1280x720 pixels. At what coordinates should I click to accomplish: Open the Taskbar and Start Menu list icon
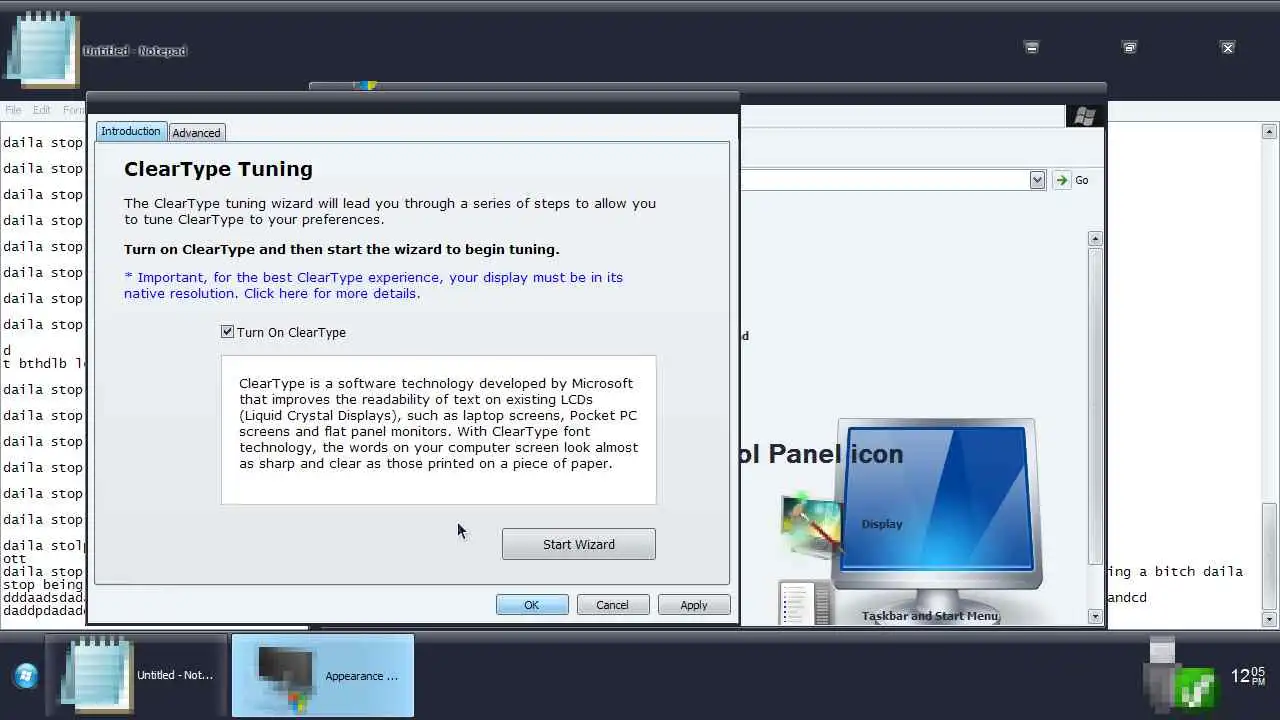point(805,603)
